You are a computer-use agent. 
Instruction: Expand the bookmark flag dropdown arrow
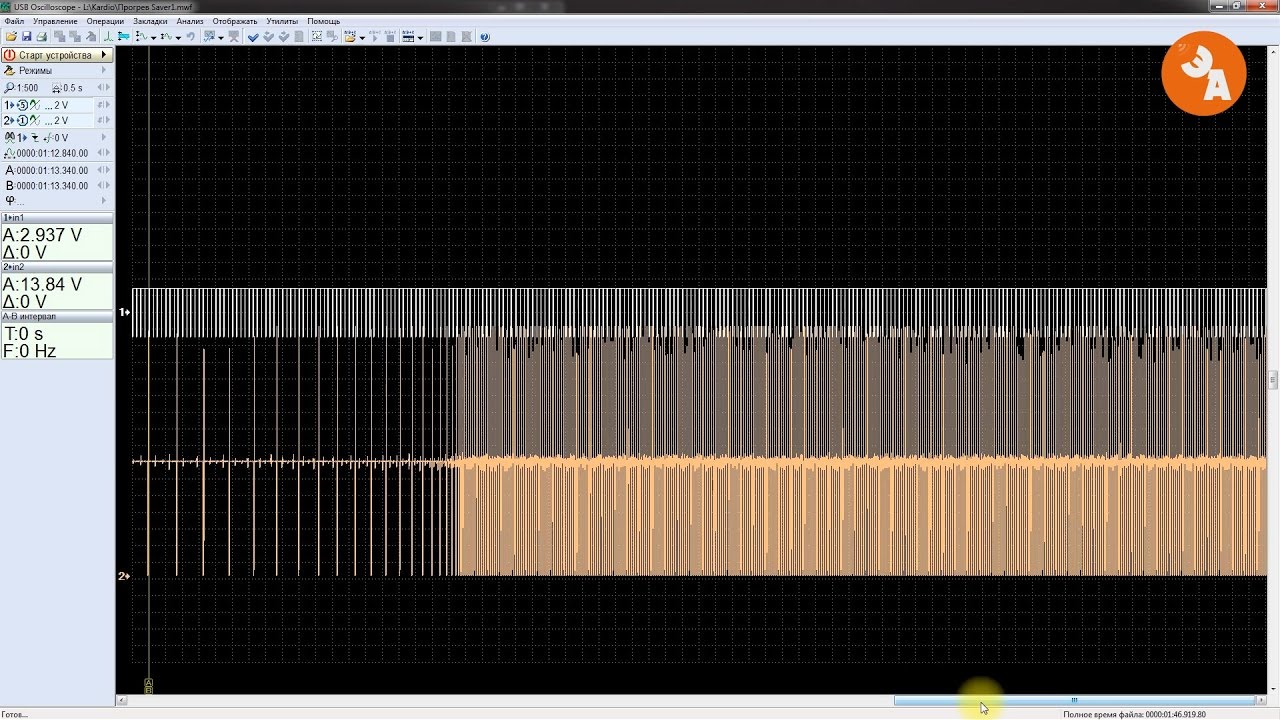pyautogui.click(x=221, y=38)
